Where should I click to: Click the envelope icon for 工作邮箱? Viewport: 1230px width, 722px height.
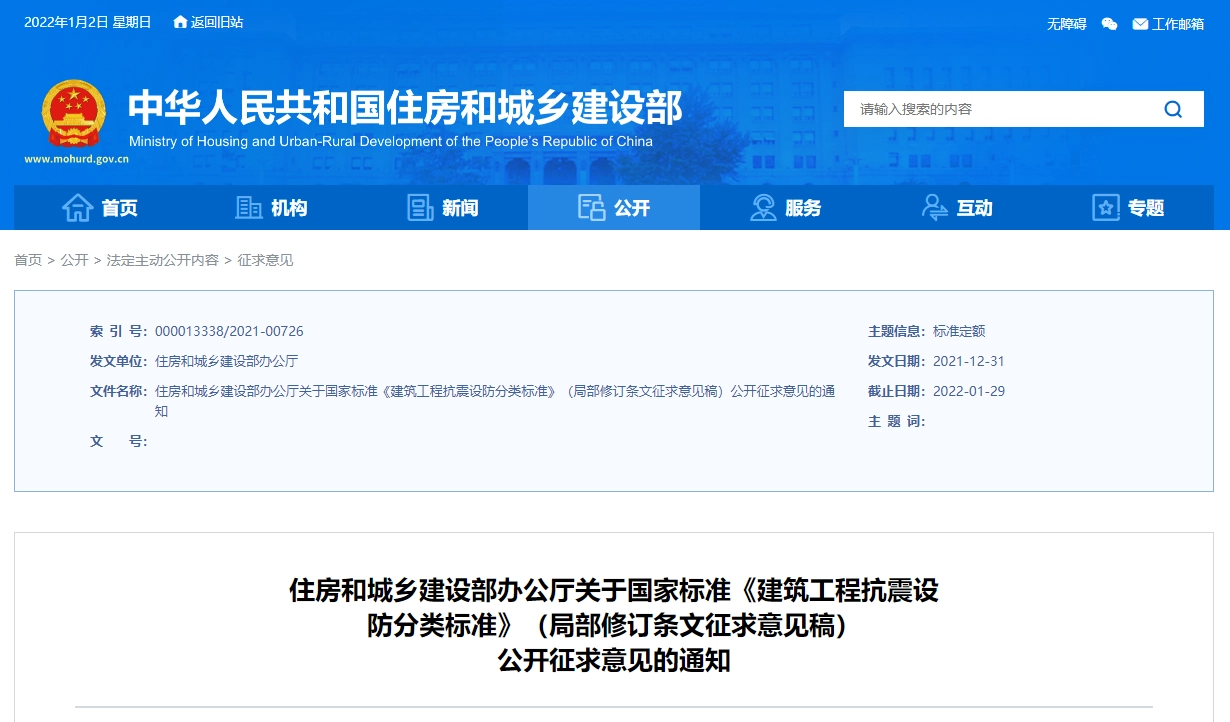click(x=1140, y=24)
